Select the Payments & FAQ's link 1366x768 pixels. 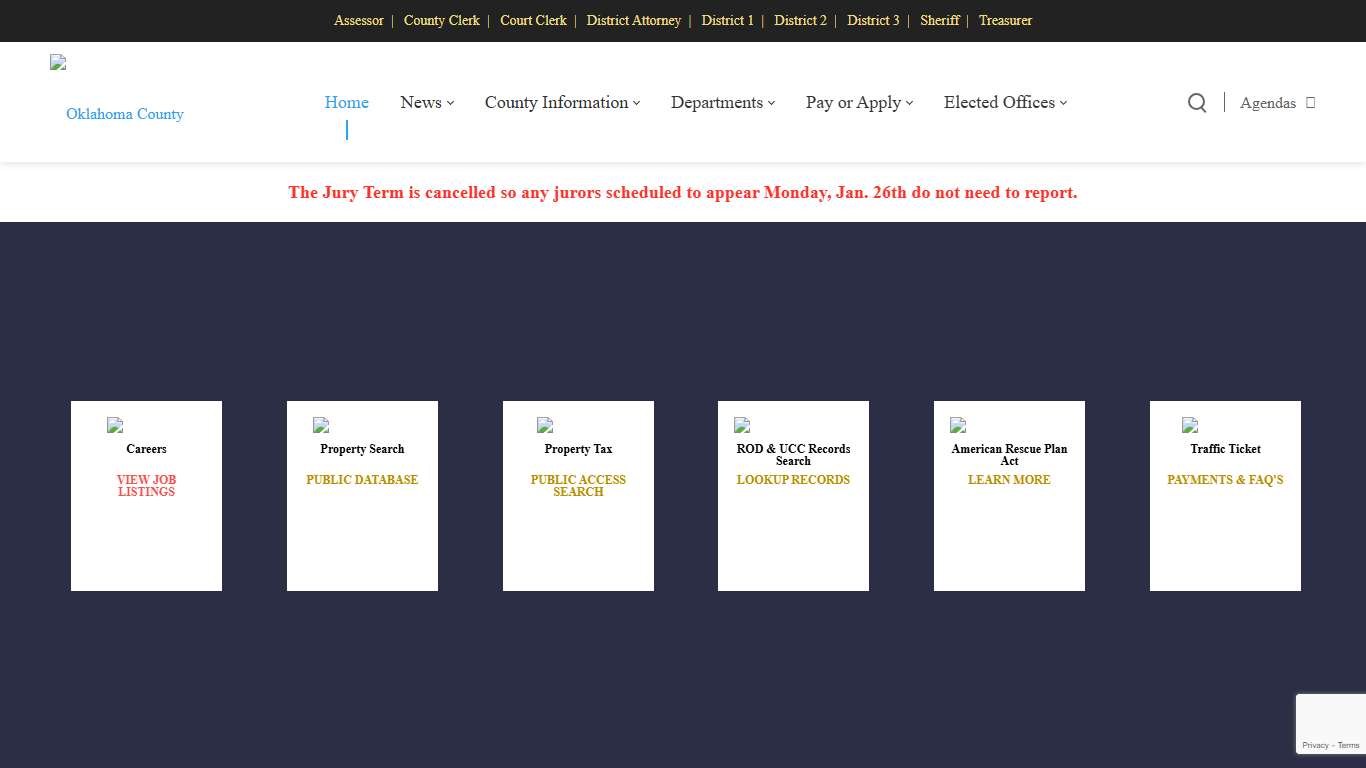pyautogui.click(x=1225, y=480)
